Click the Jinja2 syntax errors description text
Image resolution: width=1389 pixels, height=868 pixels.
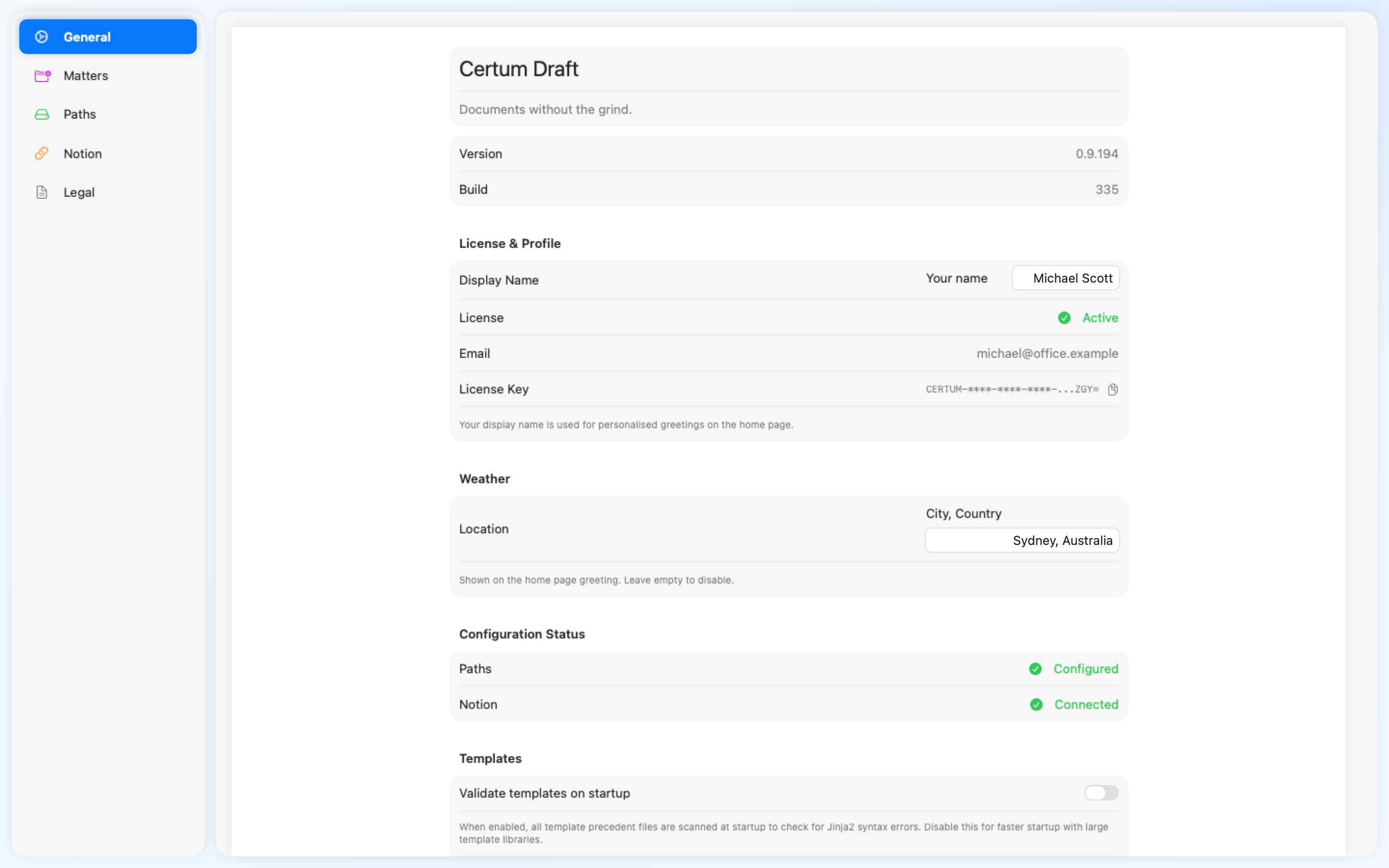pyautogui.click(x=783, y=833)
